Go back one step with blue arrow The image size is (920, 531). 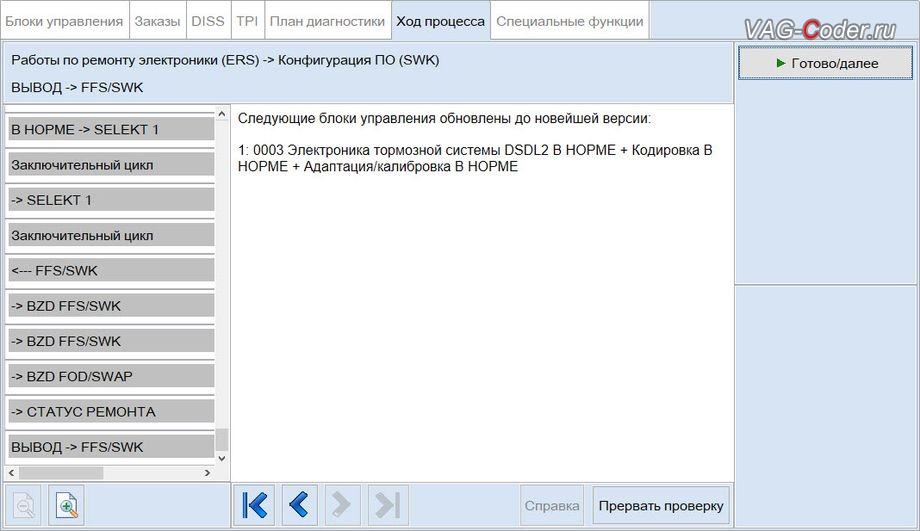(299, 506)
